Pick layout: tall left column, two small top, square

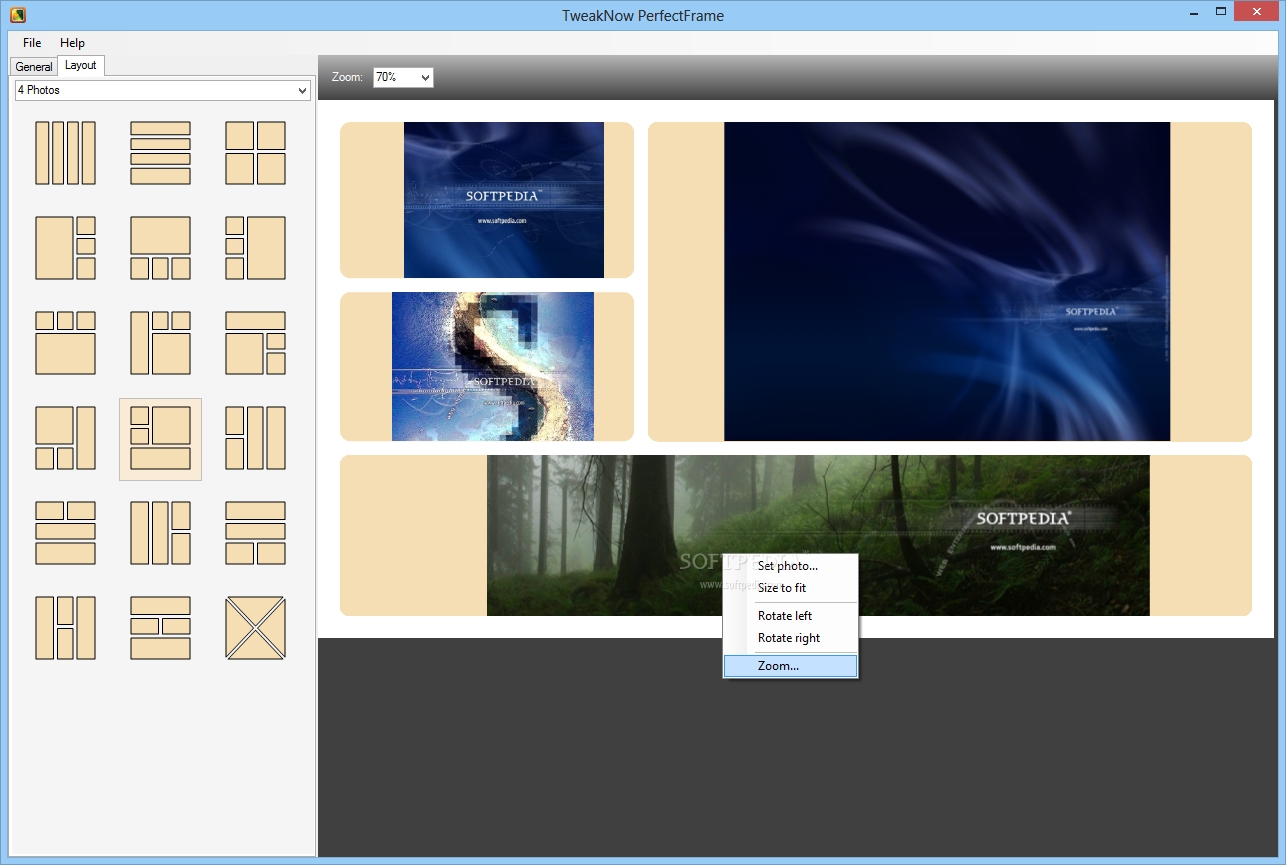point(160,343)
